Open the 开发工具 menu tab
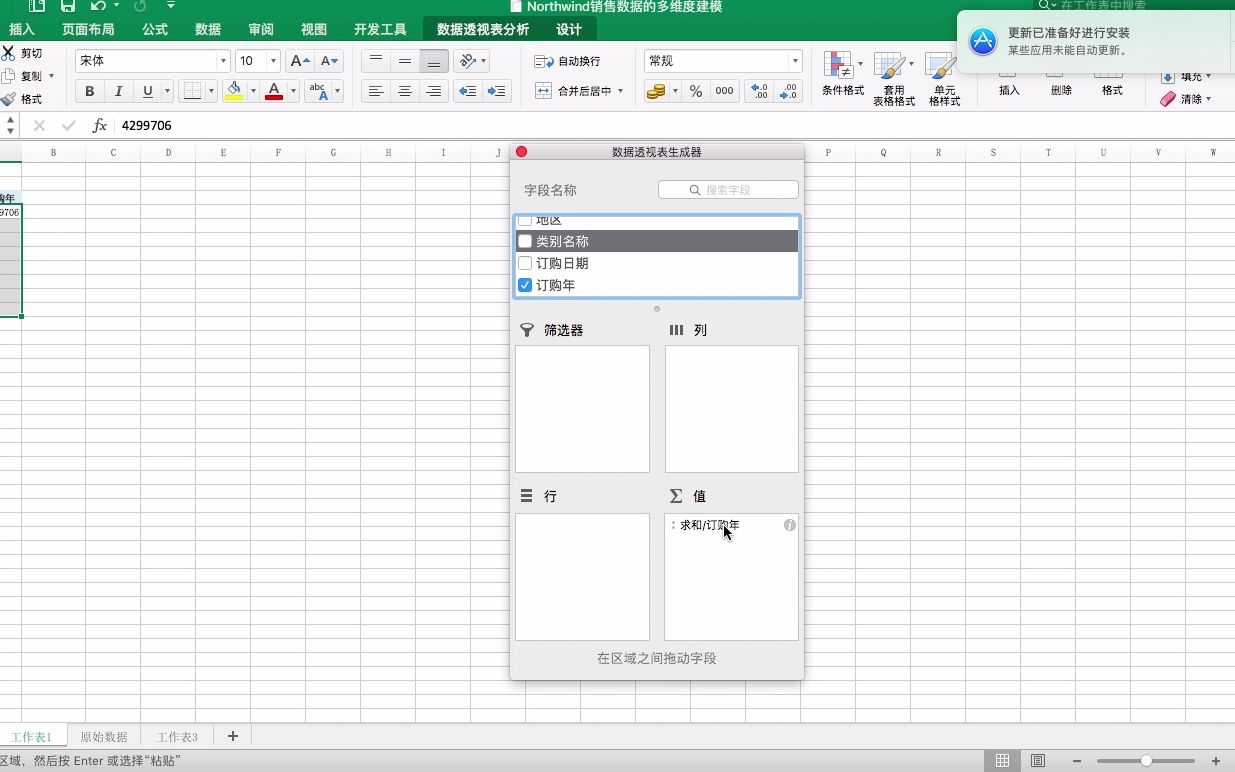Image resolution: width=1235 pixels, height=772 pixels. point(380,29)
